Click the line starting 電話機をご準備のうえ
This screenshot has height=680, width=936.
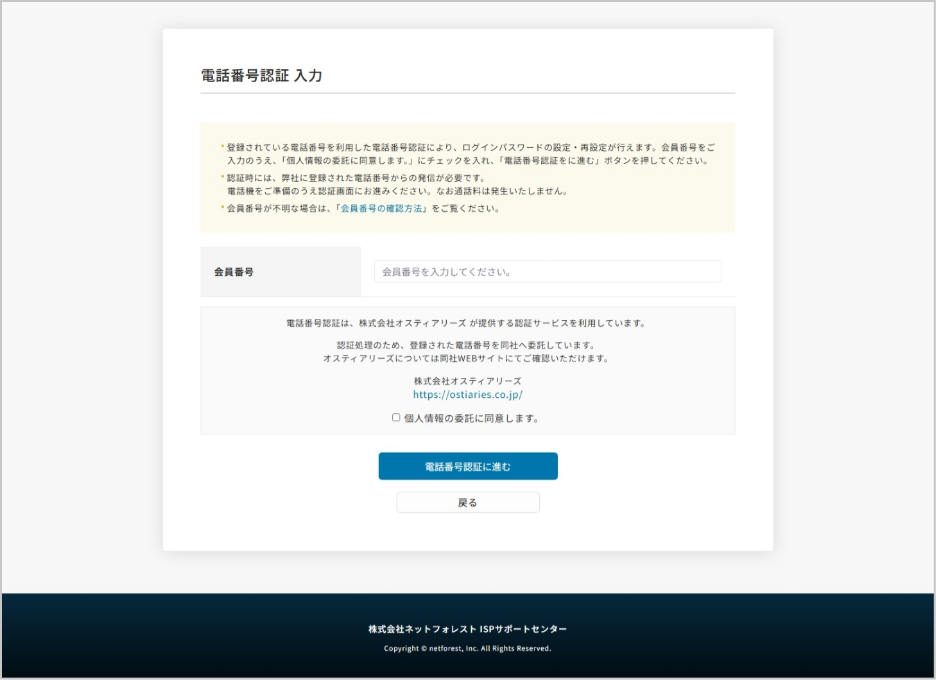point(397,191)
